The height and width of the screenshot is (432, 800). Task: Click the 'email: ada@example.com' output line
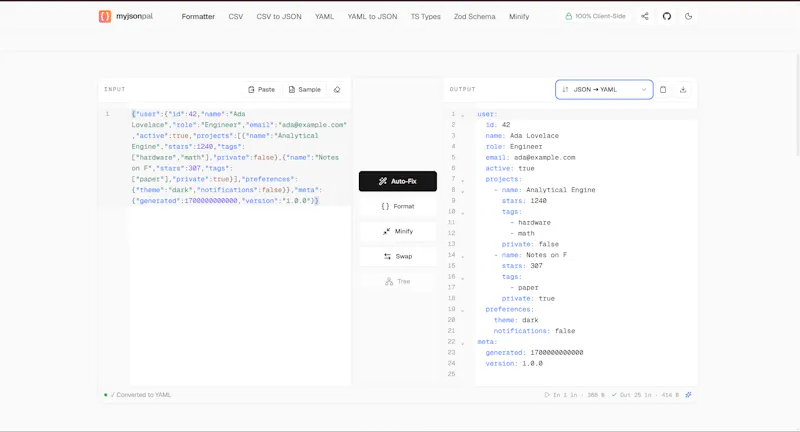click(530, 158)
